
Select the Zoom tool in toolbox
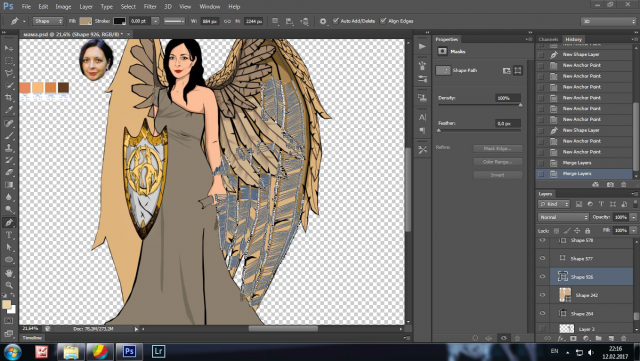9,285
